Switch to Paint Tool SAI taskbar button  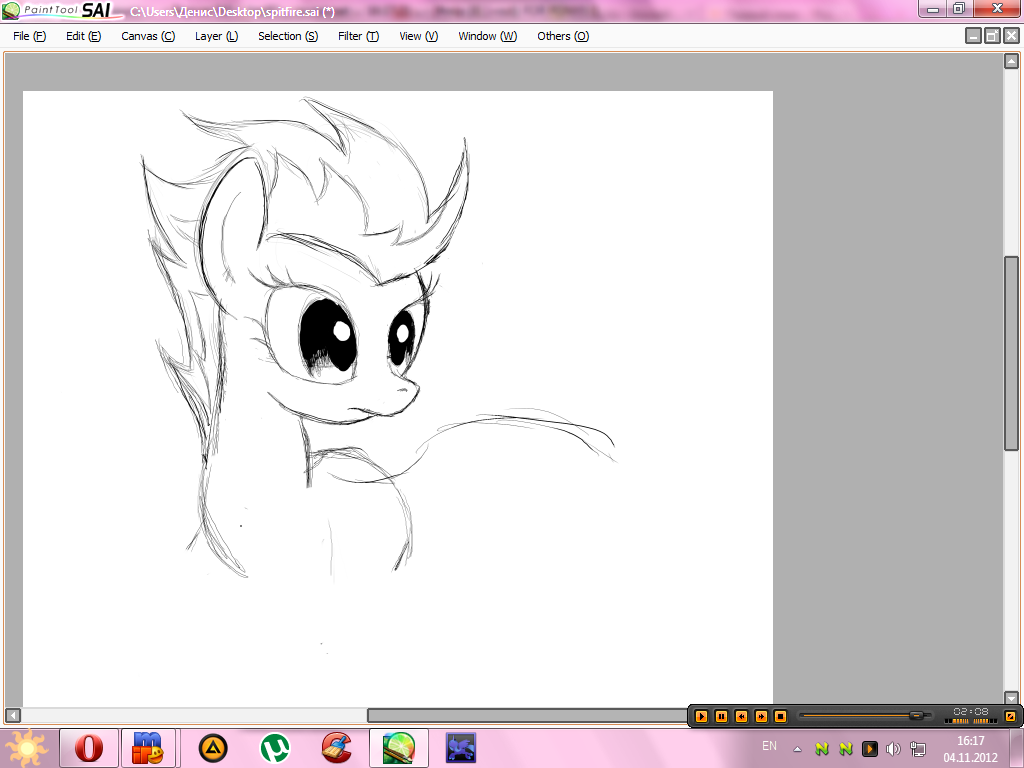tap(399, 748)
